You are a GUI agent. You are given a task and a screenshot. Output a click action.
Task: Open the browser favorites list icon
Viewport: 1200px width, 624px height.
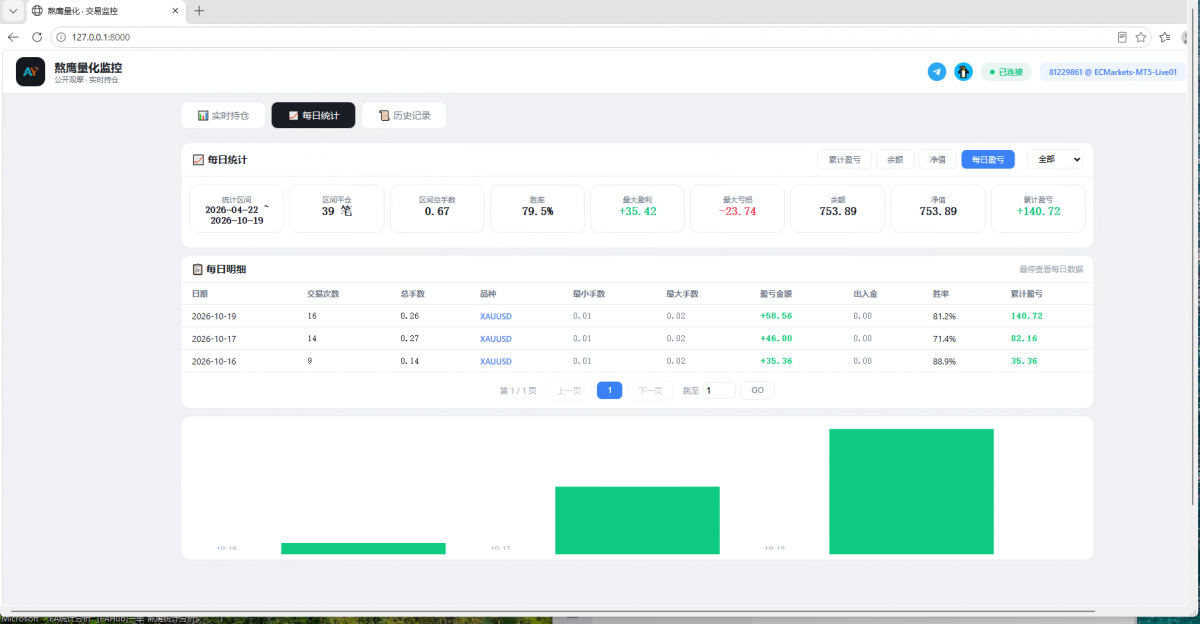1165,37
